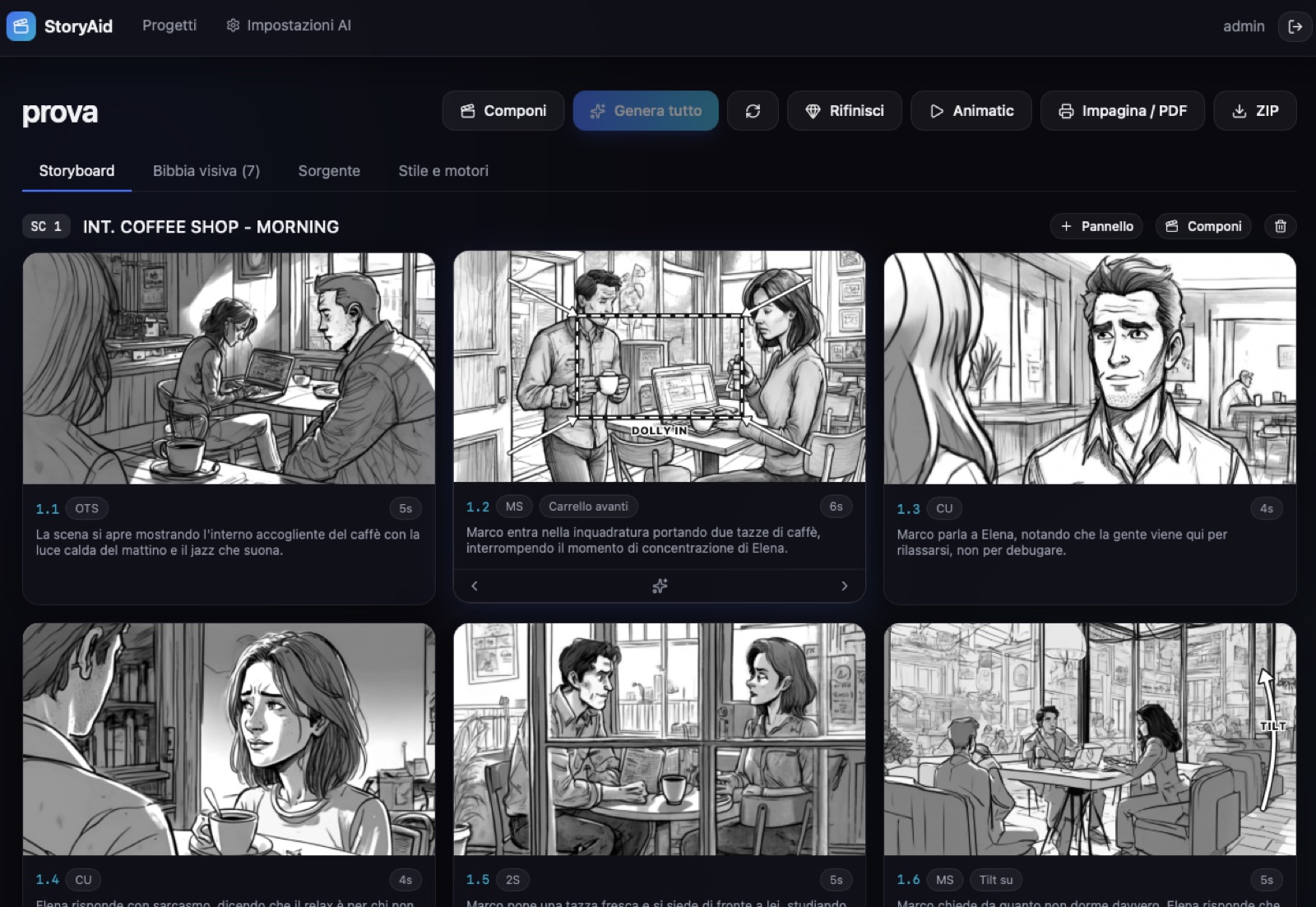Generate panel 1.2 with sparkle icon
The image size is (1316, 907).
tap(660, 586)
